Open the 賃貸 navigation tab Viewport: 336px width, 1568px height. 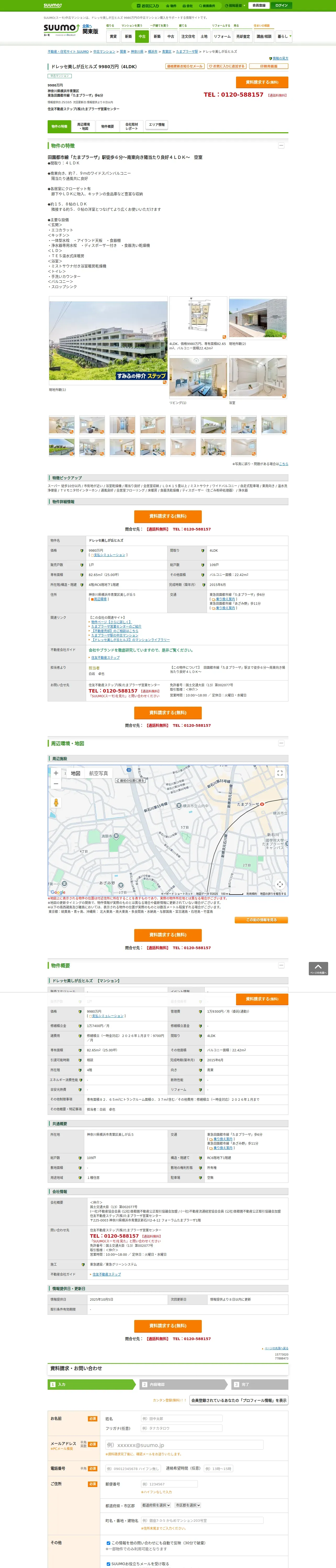(113, 37)
